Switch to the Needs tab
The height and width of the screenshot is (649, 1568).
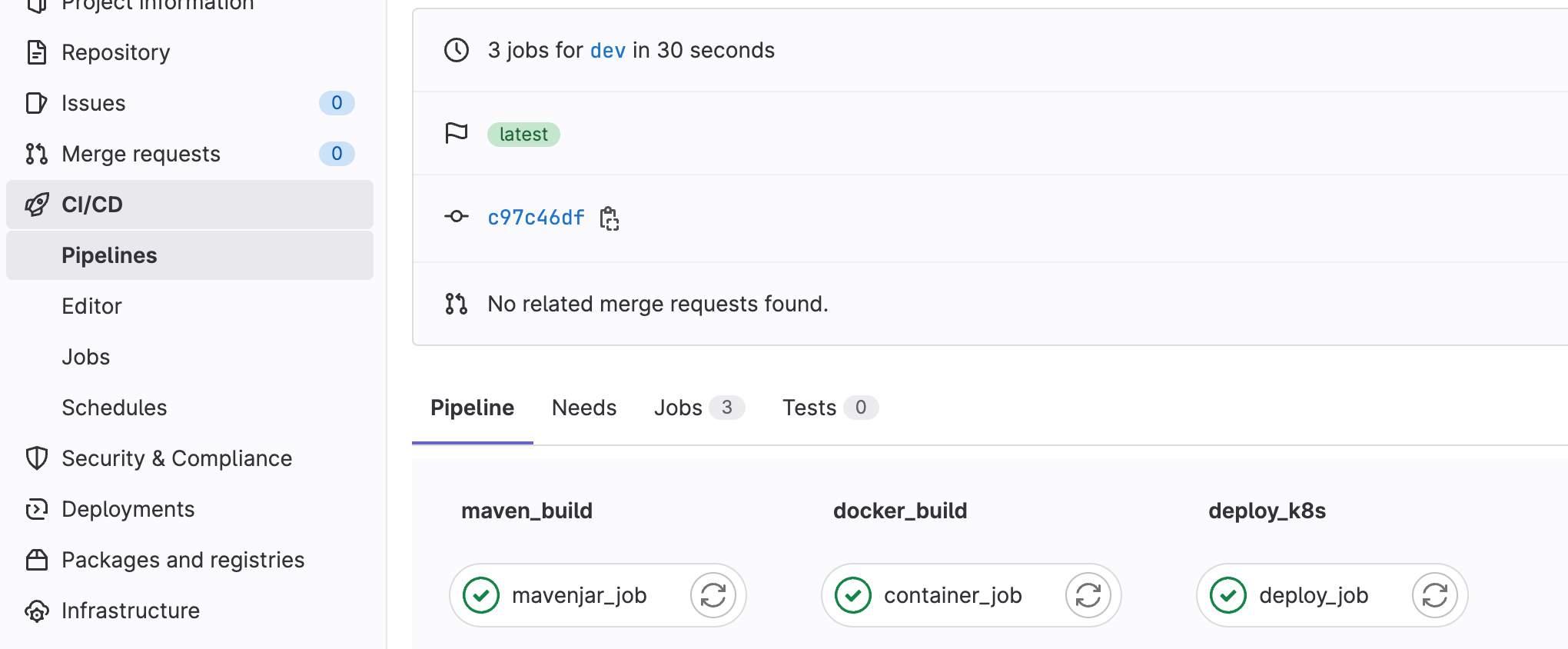[x=583, y=408]
